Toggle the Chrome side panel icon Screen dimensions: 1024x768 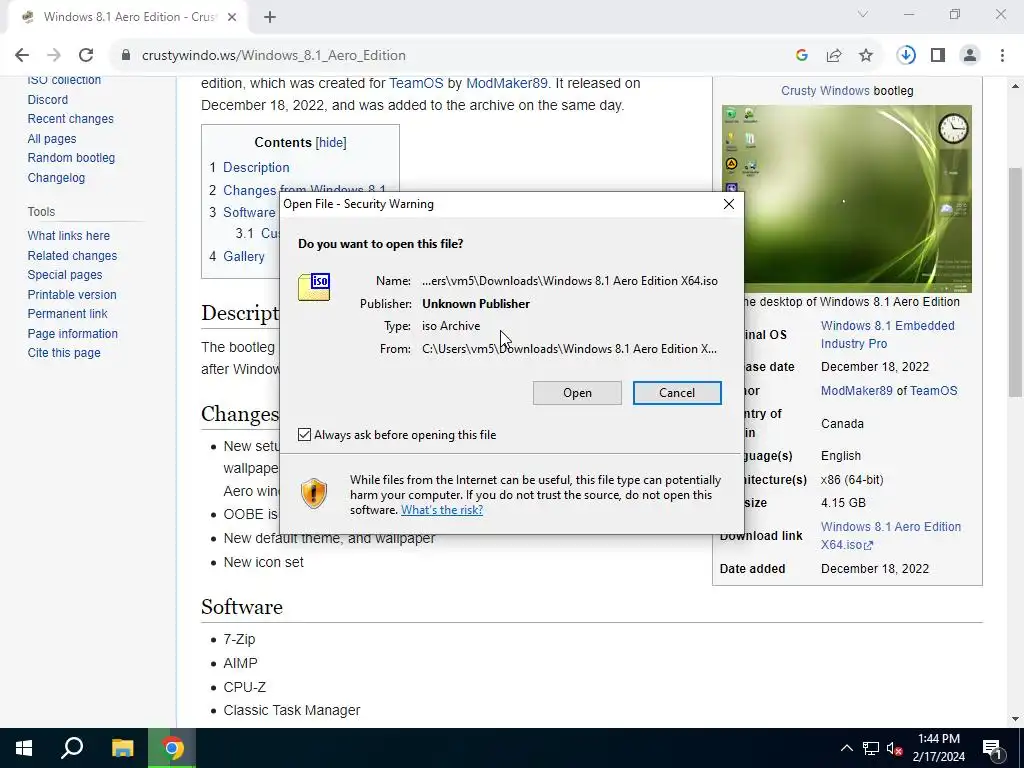tap(938, 56)
